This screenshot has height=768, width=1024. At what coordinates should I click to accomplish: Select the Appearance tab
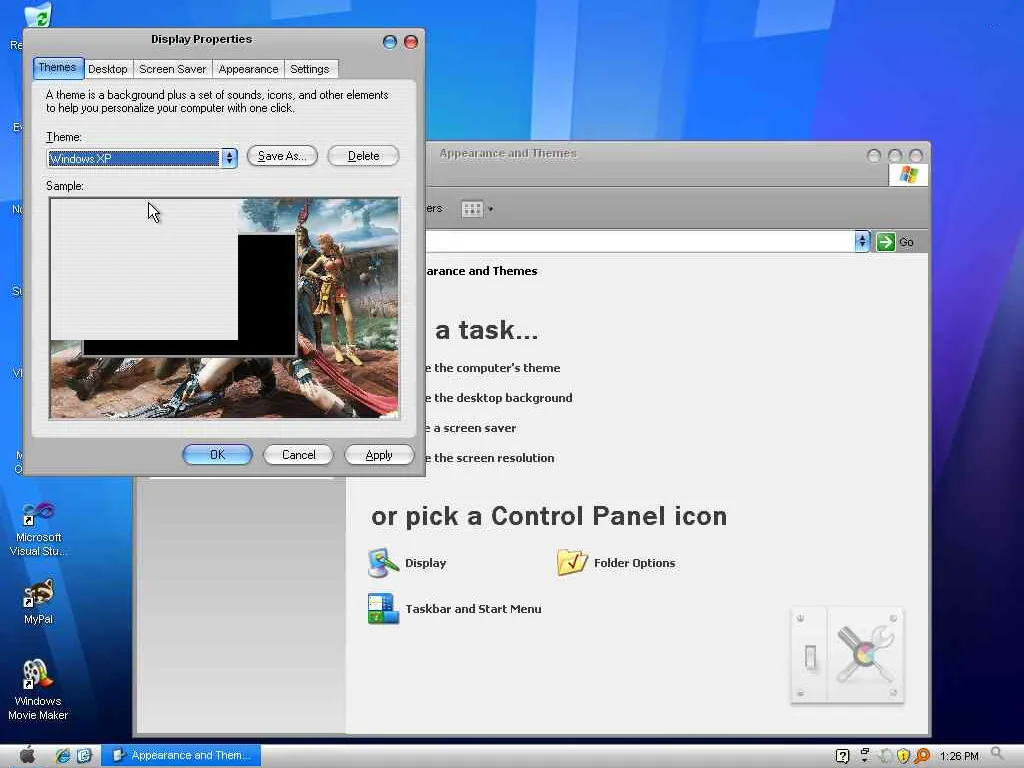tap(248, 69)
